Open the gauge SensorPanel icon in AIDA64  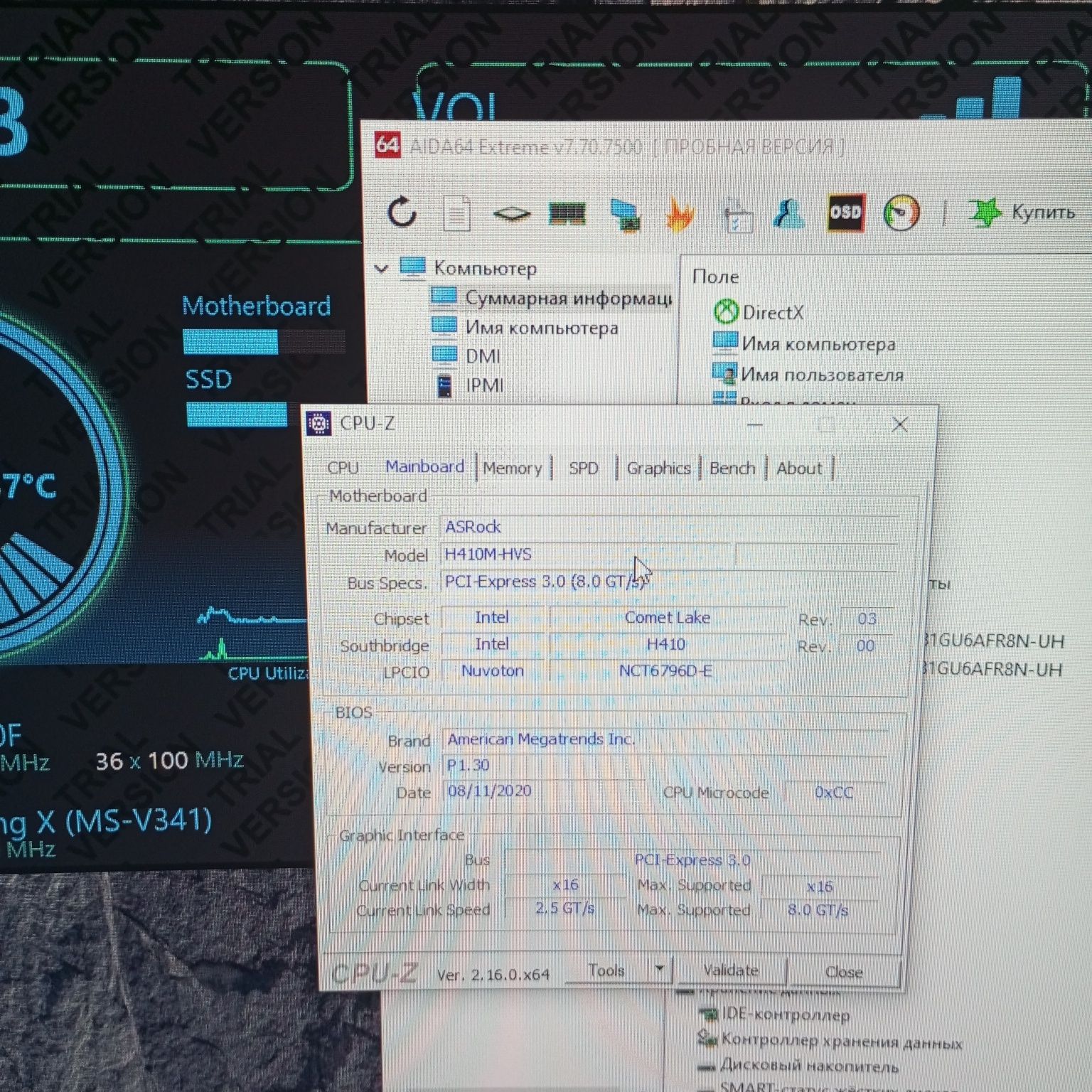click(x=901, y=212)
